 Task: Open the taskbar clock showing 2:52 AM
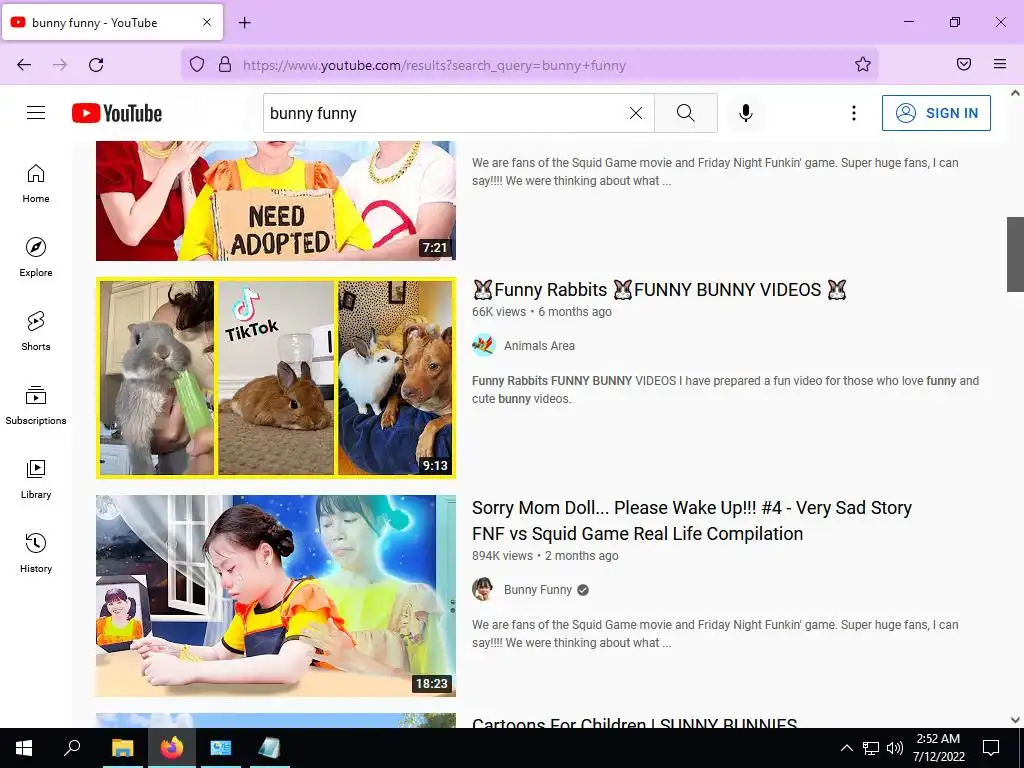938,748
